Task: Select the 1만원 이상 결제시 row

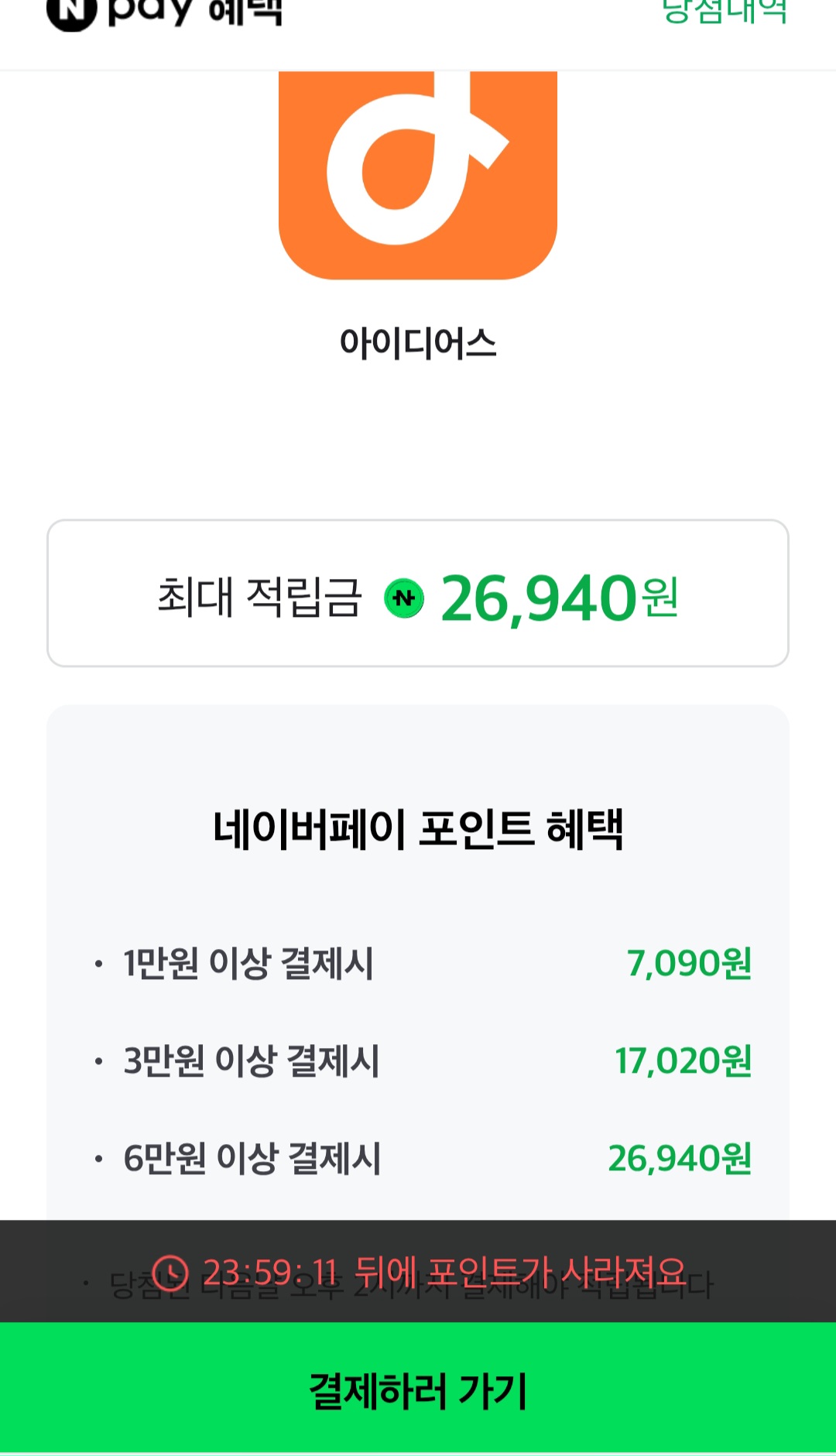Action: pos(248,964)
